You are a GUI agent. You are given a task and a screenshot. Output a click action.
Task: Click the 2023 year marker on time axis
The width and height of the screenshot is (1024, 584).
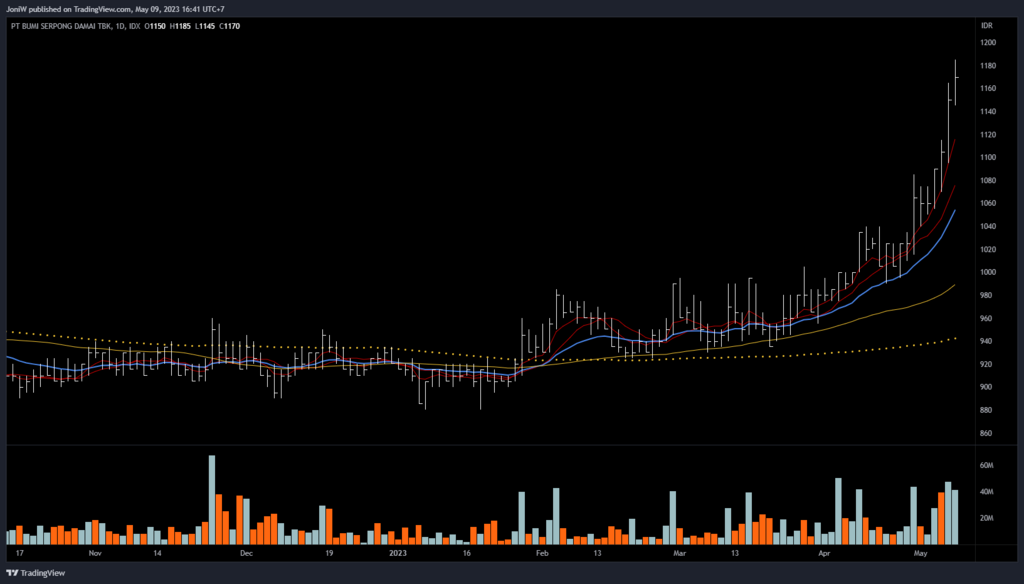(x=398, y=552)
